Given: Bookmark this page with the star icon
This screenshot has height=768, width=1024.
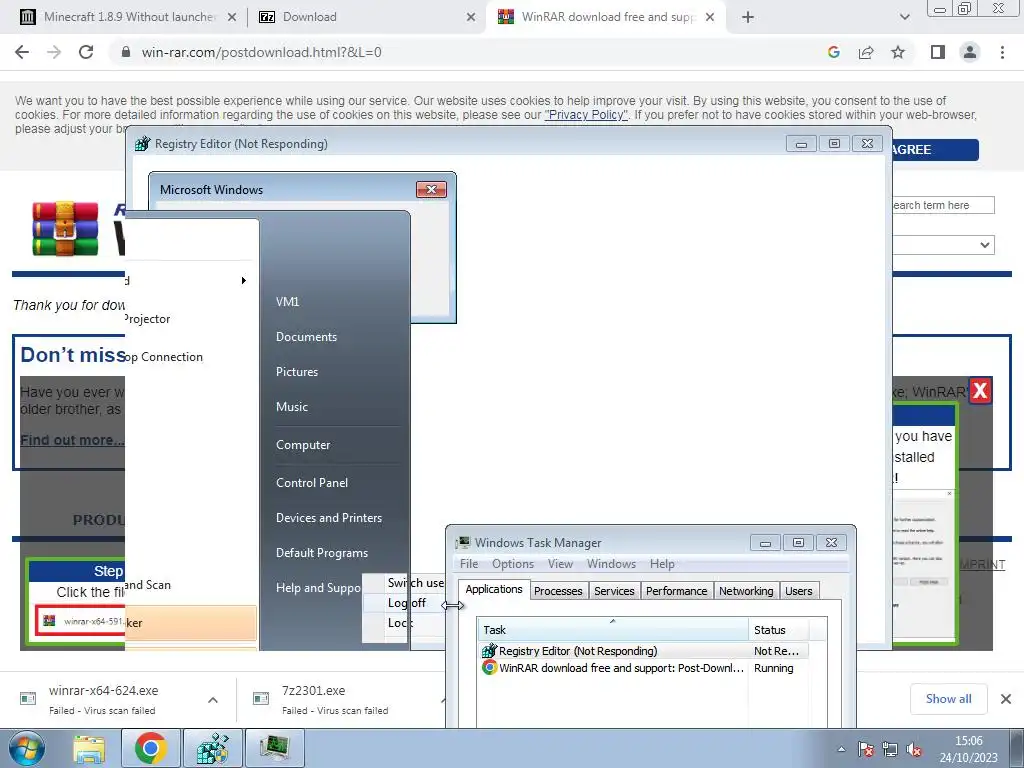Looking at the screenshot, I should 898,52.
